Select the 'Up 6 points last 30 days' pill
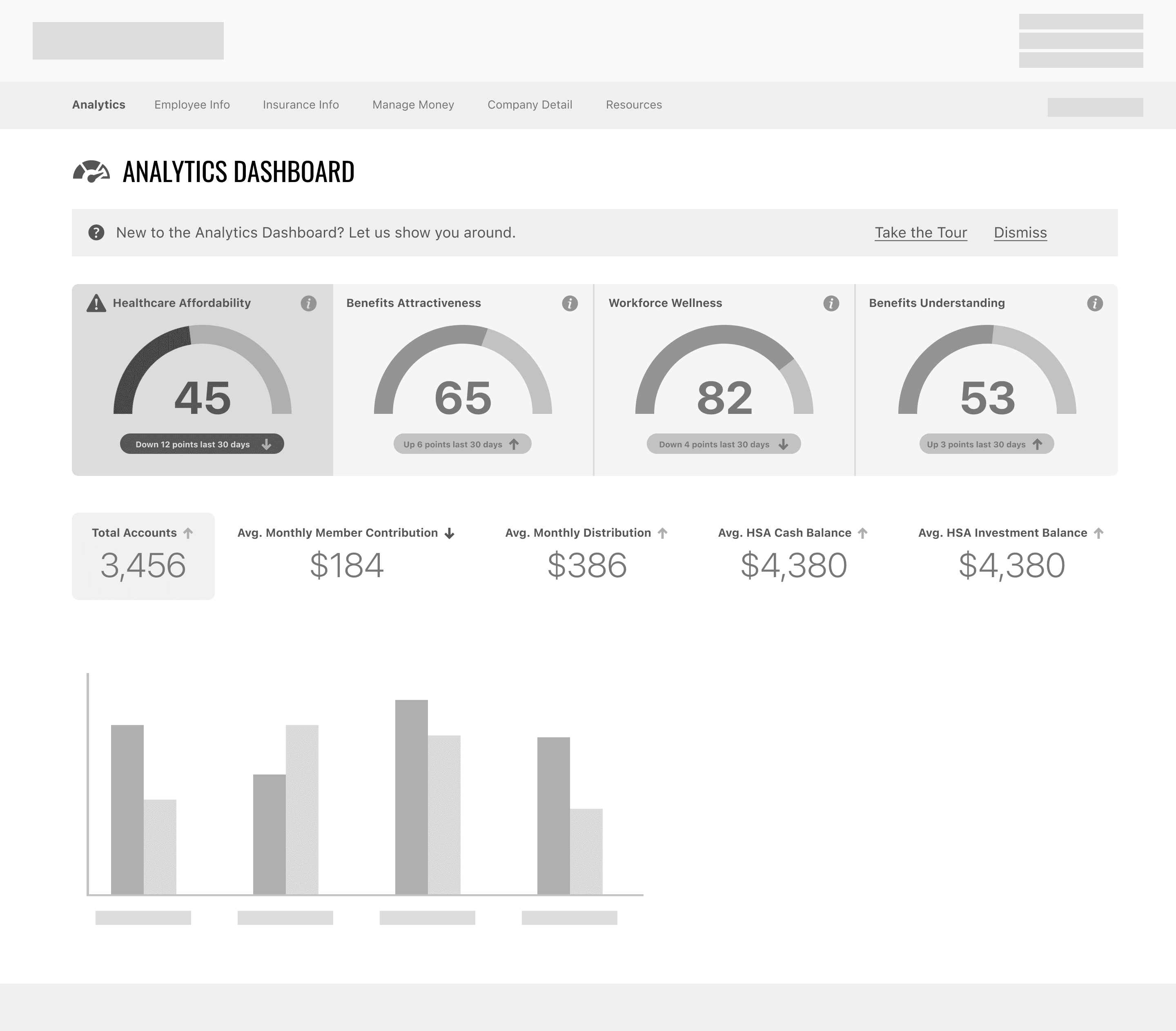Viewport: 1176px width, 1031px height. point(463,444)
